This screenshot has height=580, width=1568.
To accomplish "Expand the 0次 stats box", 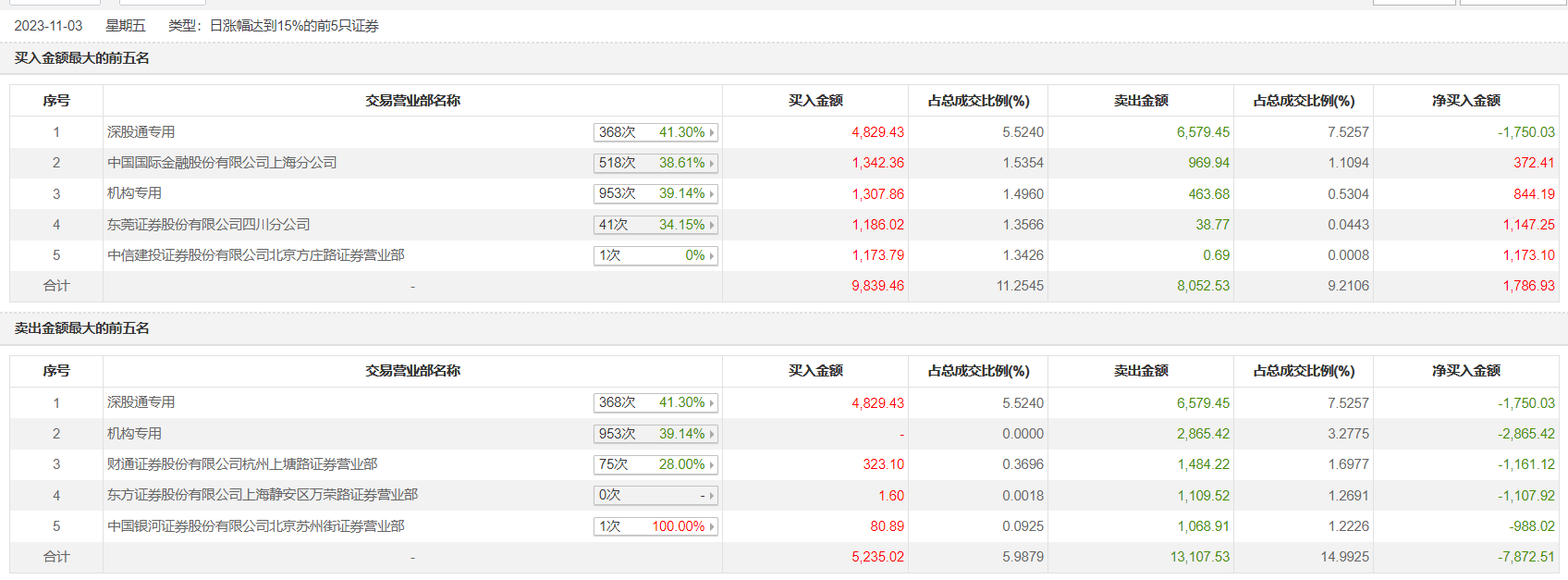I will 655,495.
